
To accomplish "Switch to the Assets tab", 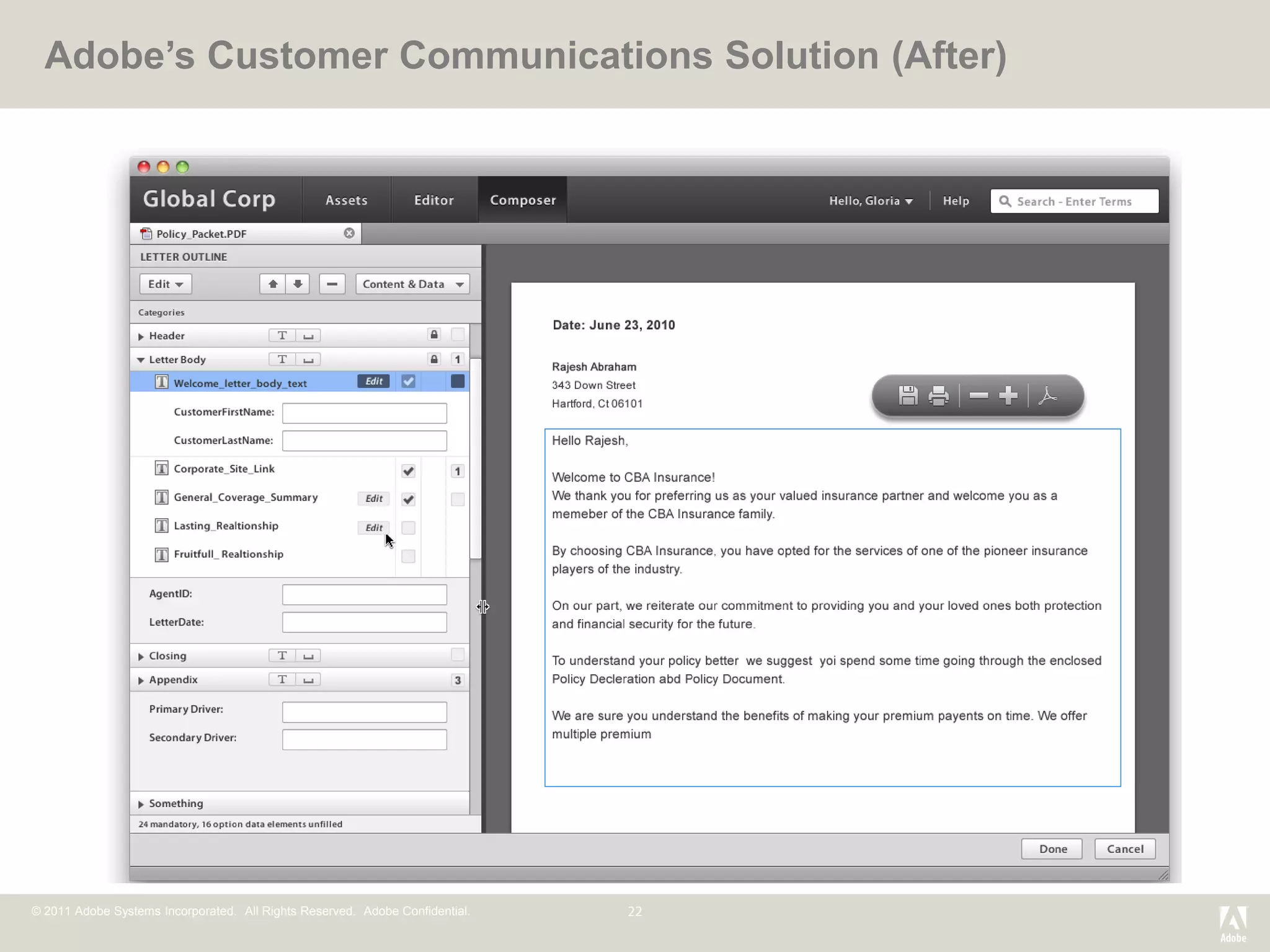I will coord(347,200).
